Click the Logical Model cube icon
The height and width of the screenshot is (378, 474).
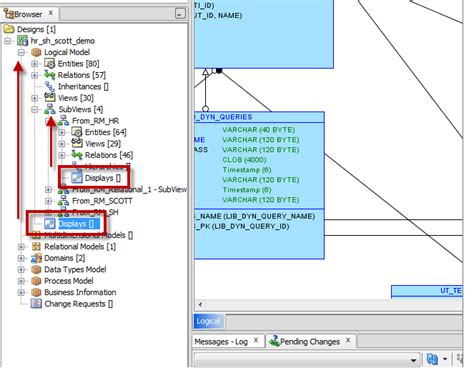36,52
